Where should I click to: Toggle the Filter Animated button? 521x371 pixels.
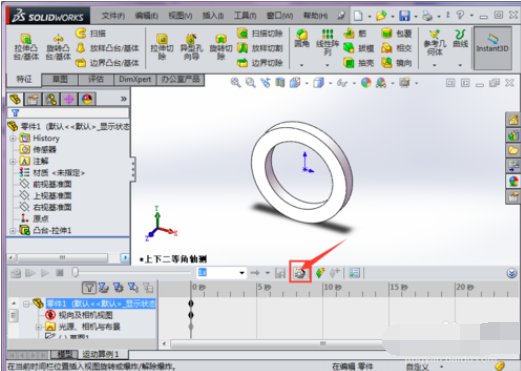click(x=104, y=287)
